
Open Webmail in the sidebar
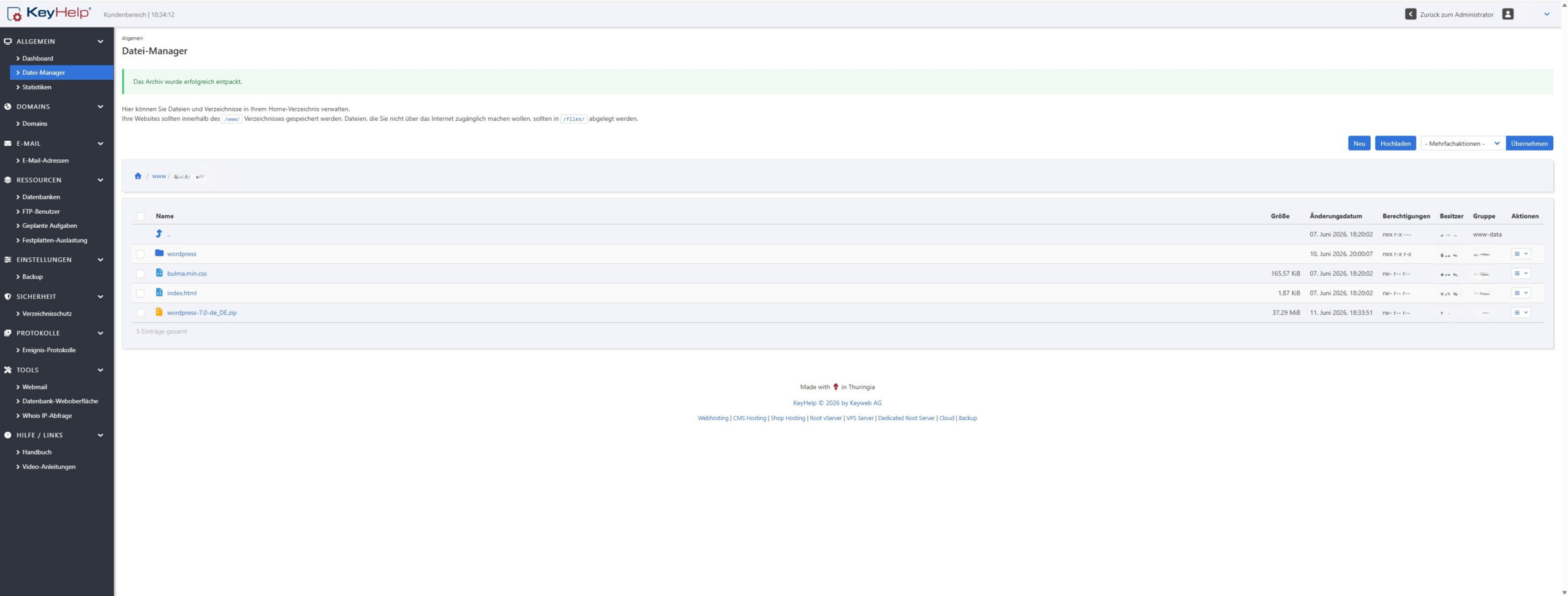34,387
